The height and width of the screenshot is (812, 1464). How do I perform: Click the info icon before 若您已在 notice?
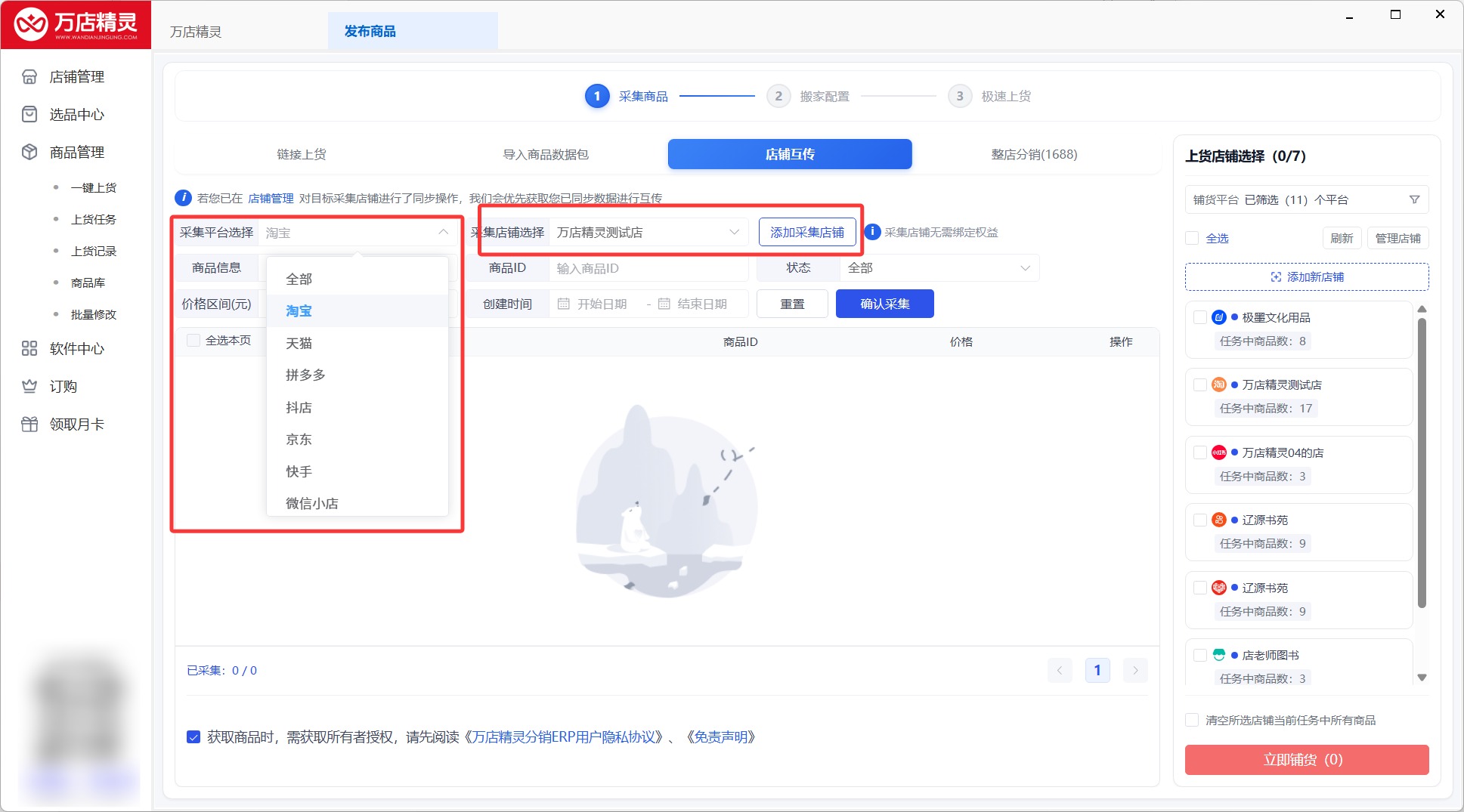(x=183, y=198)
